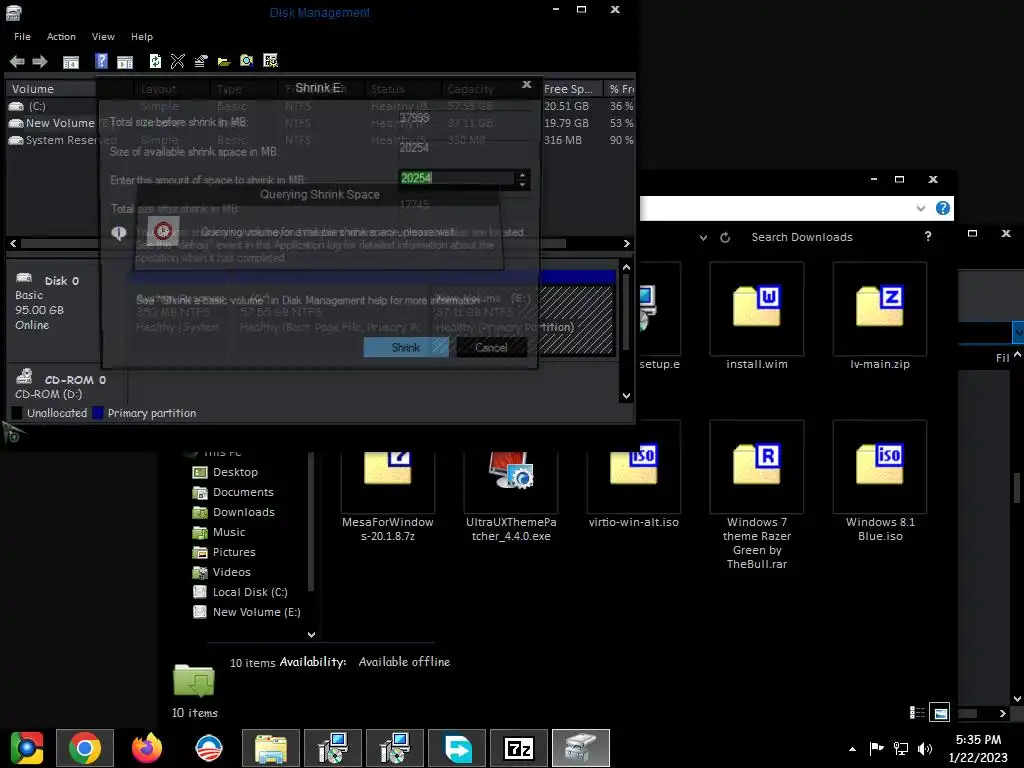
Task: Open the File menu in Disk Management
Action: point(22,37)
